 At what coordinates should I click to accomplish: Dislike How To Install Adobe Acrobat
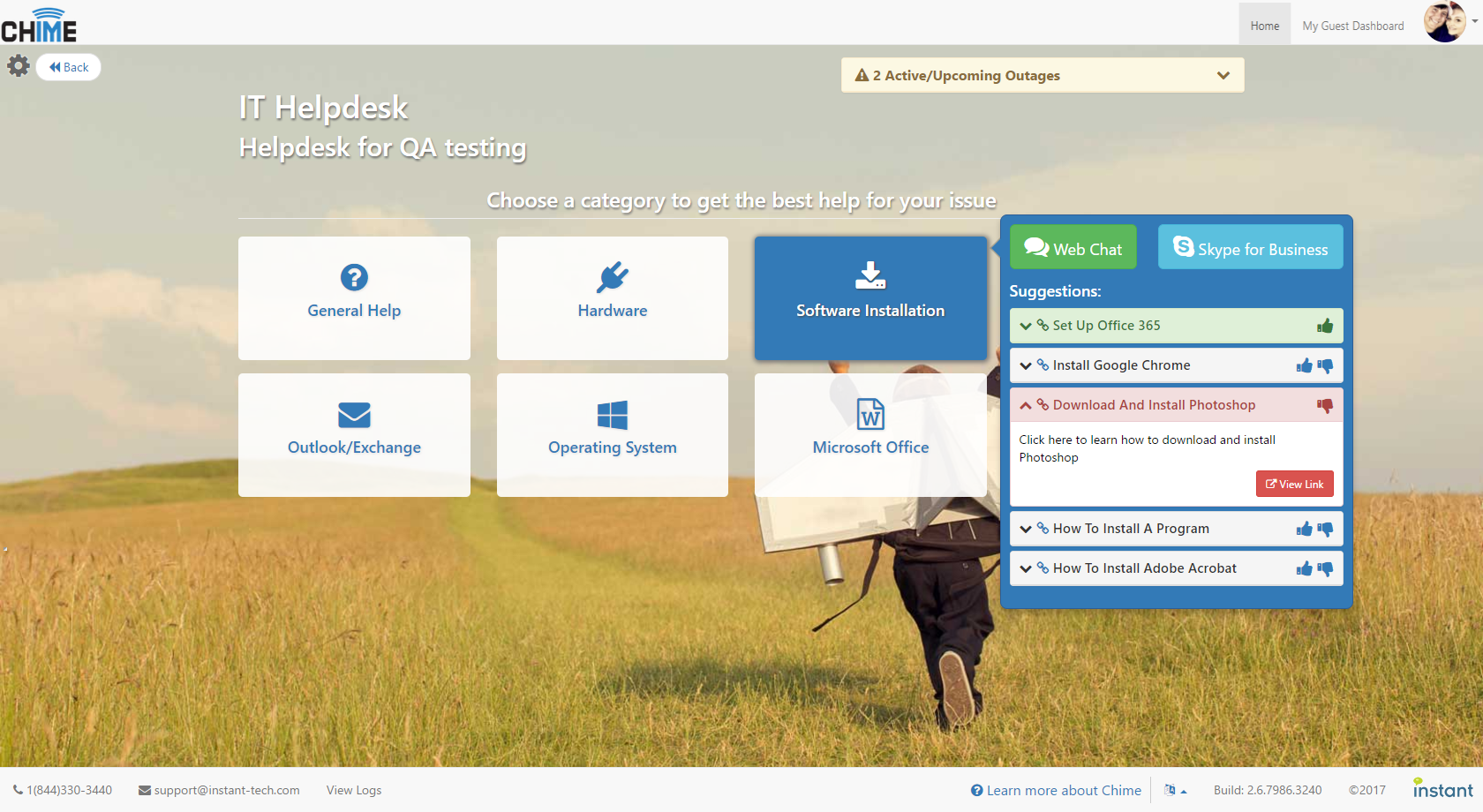1325,569
